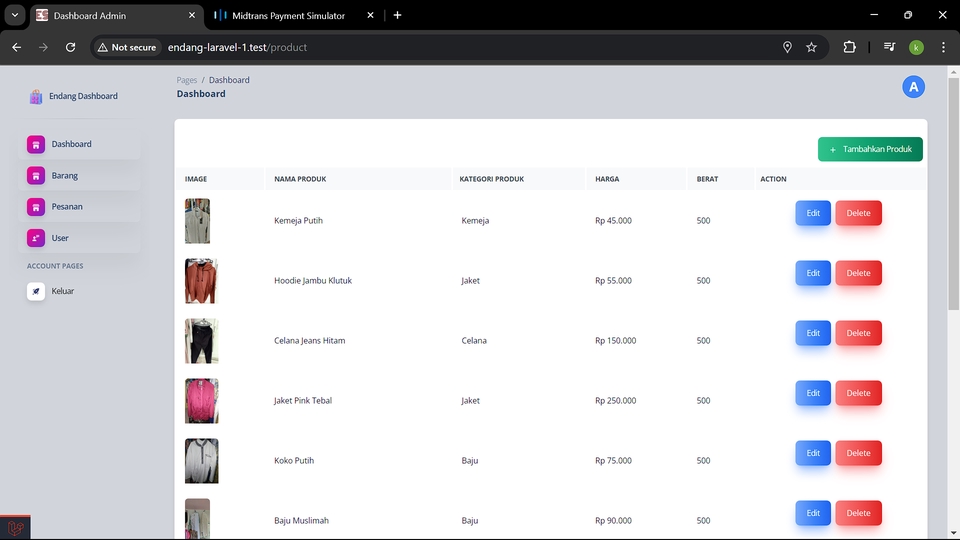Click the Endang Dashboard logo
The height and width of the screenshot is (540, 960).
[x=37, y=97]
